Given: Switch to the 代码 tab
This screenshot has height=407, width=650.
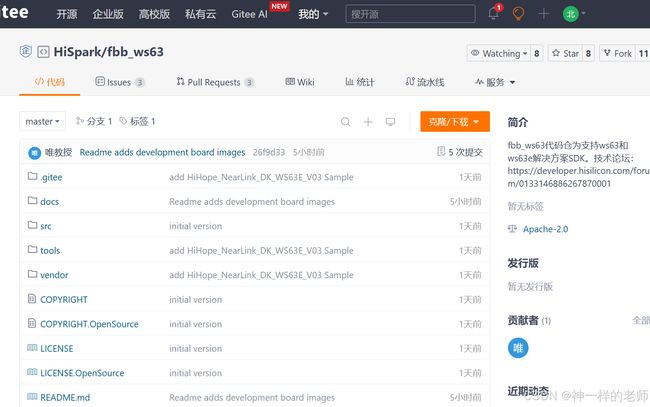Looking at the screenshot, I should pos(49,82).
